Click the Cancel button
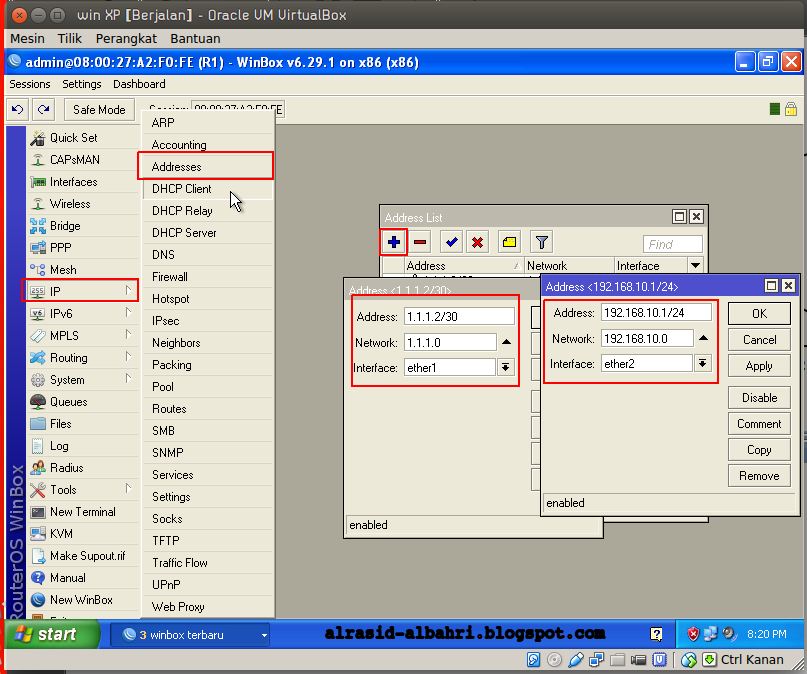Screen dimensions: 807x674 coord(760,340)
